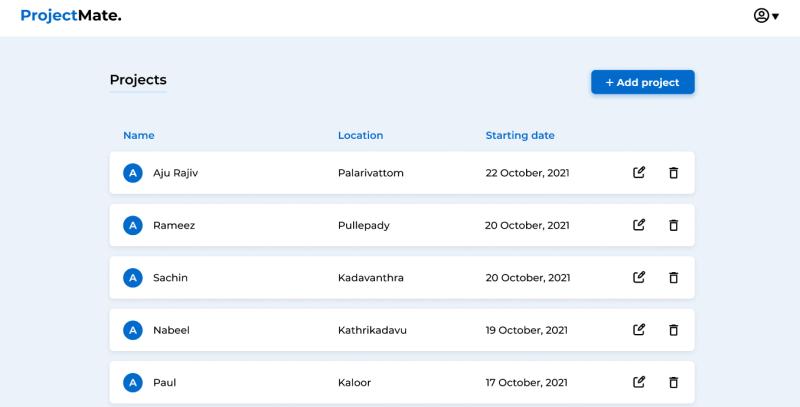Edit the Rameez project
This screenshot has height=407, width=800.
tap(639, 225)
